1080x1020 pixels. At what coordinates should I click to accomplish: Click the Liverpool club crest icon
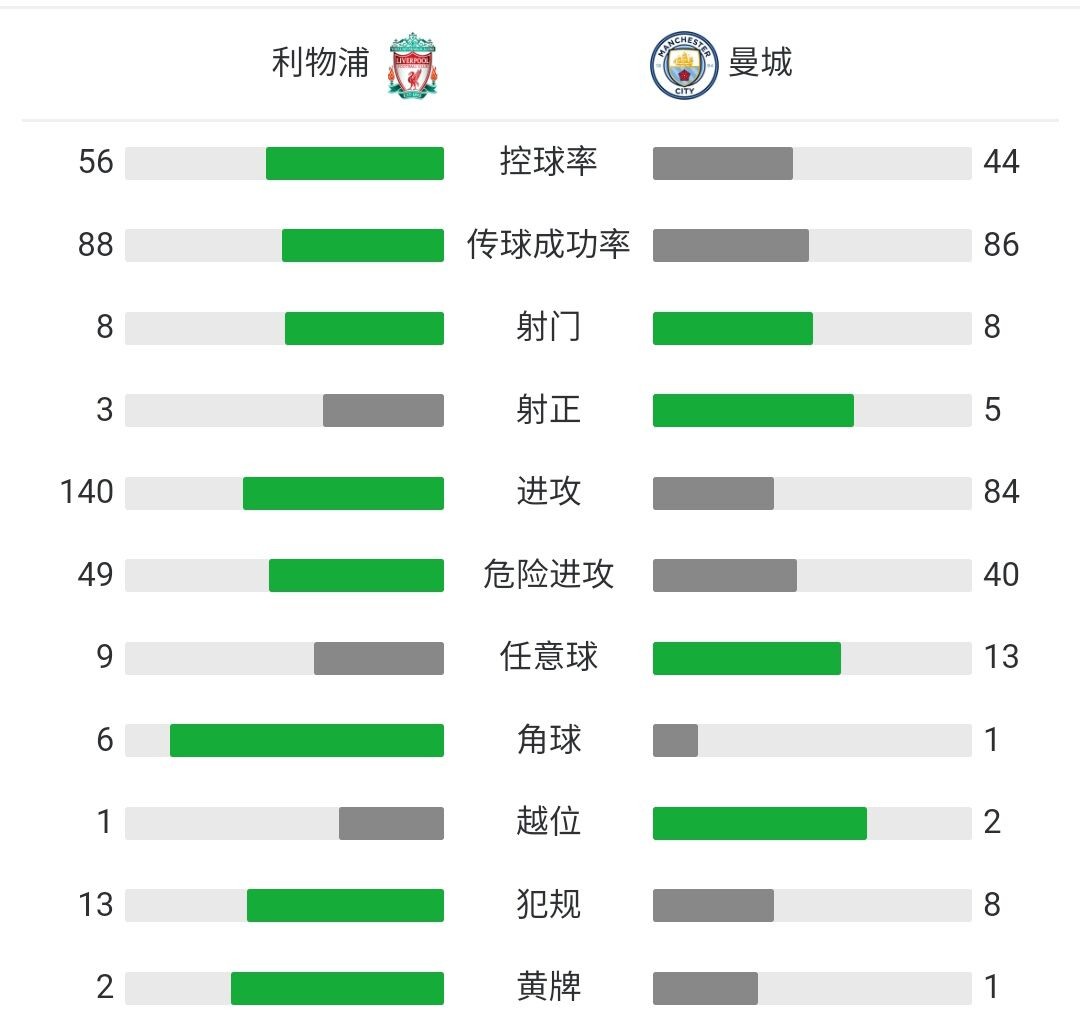[413, 65]
